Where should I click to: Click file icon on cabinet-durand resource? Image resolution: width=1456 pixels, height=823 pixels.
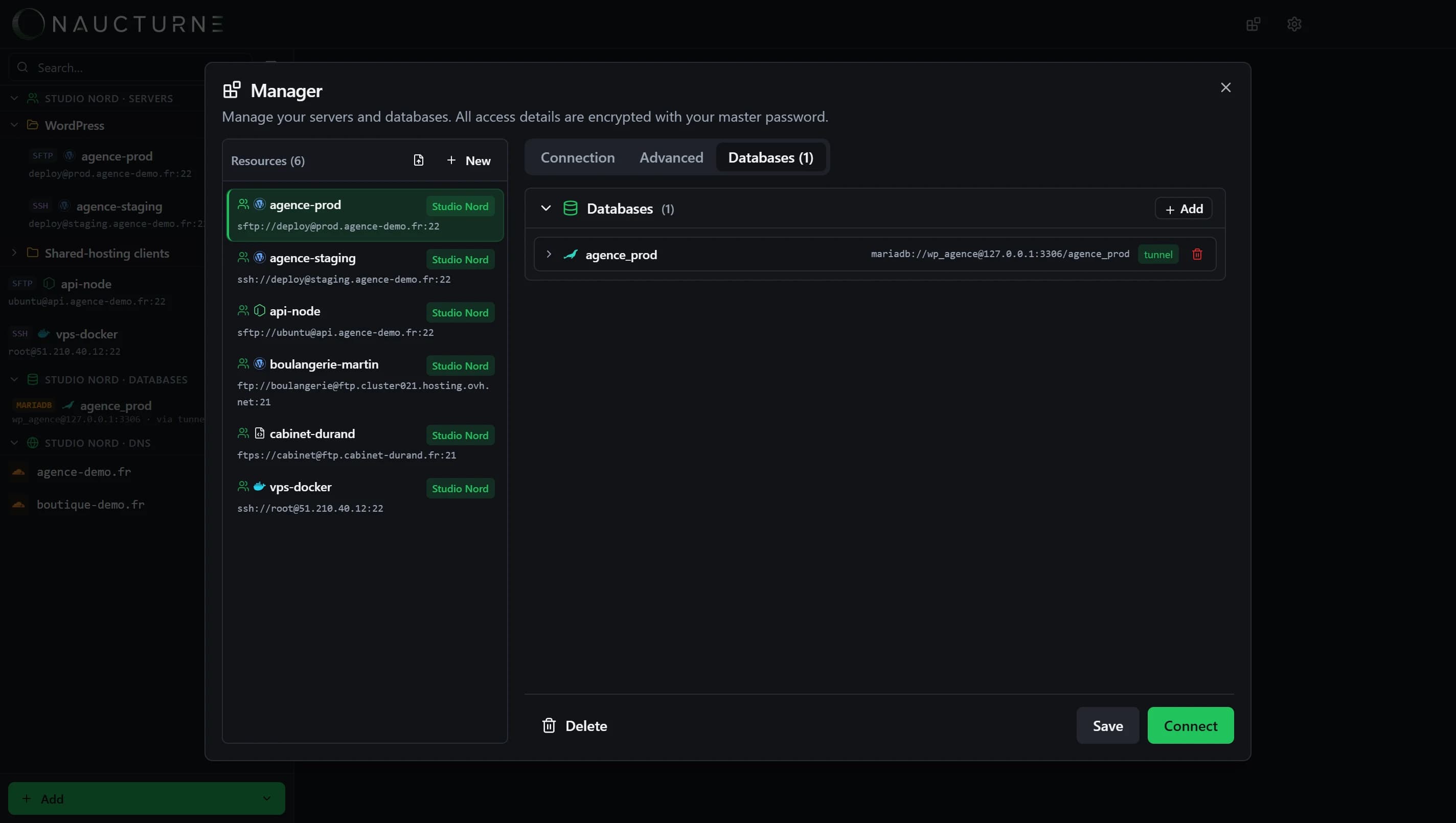259,433
